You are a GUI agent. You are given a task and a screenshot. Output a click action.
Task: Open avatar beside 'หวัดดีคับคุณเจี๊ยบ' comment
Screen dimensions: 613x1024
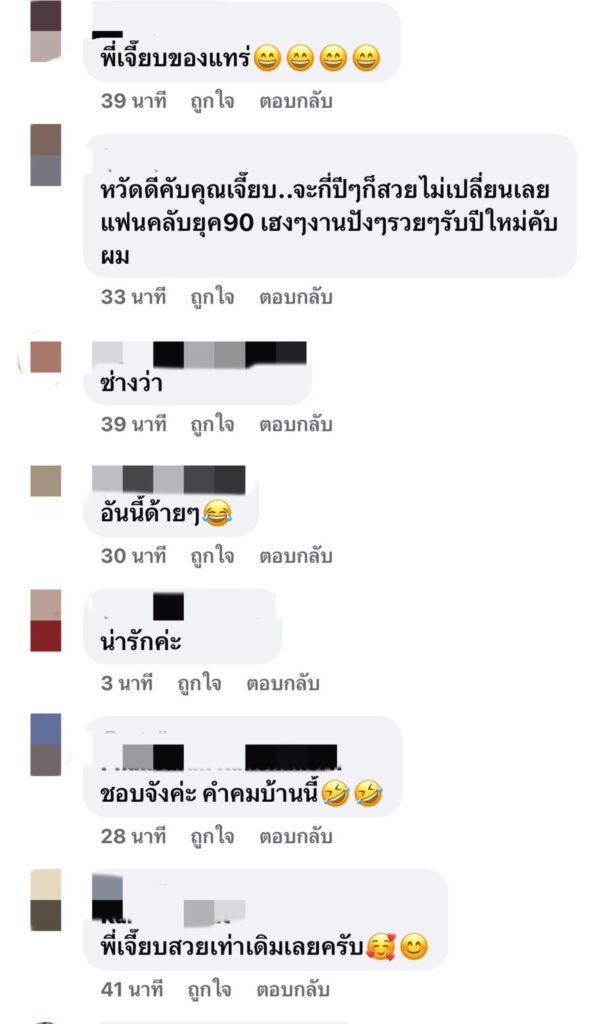[46, 155]
